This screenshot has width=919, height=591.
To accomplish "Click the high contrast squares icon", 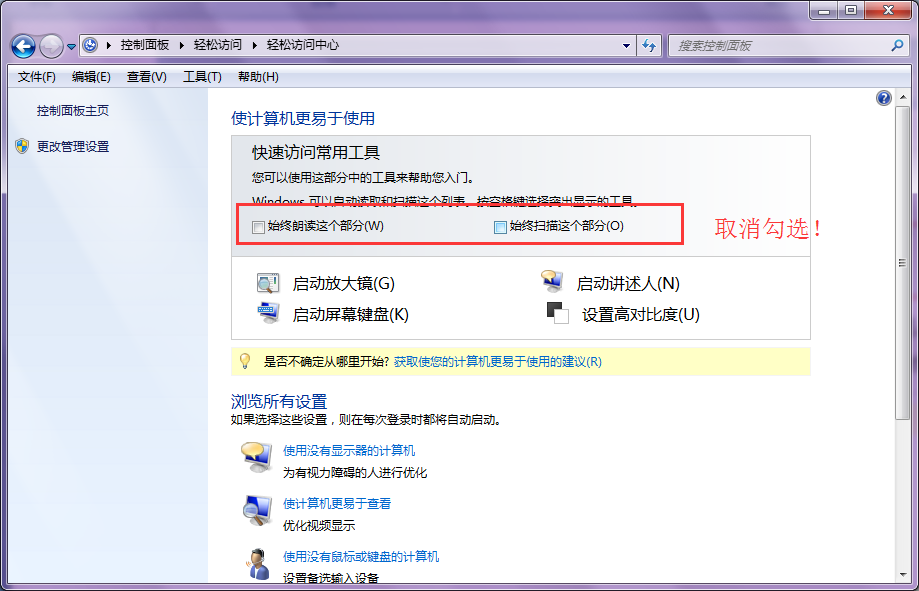I will [557, 313].
